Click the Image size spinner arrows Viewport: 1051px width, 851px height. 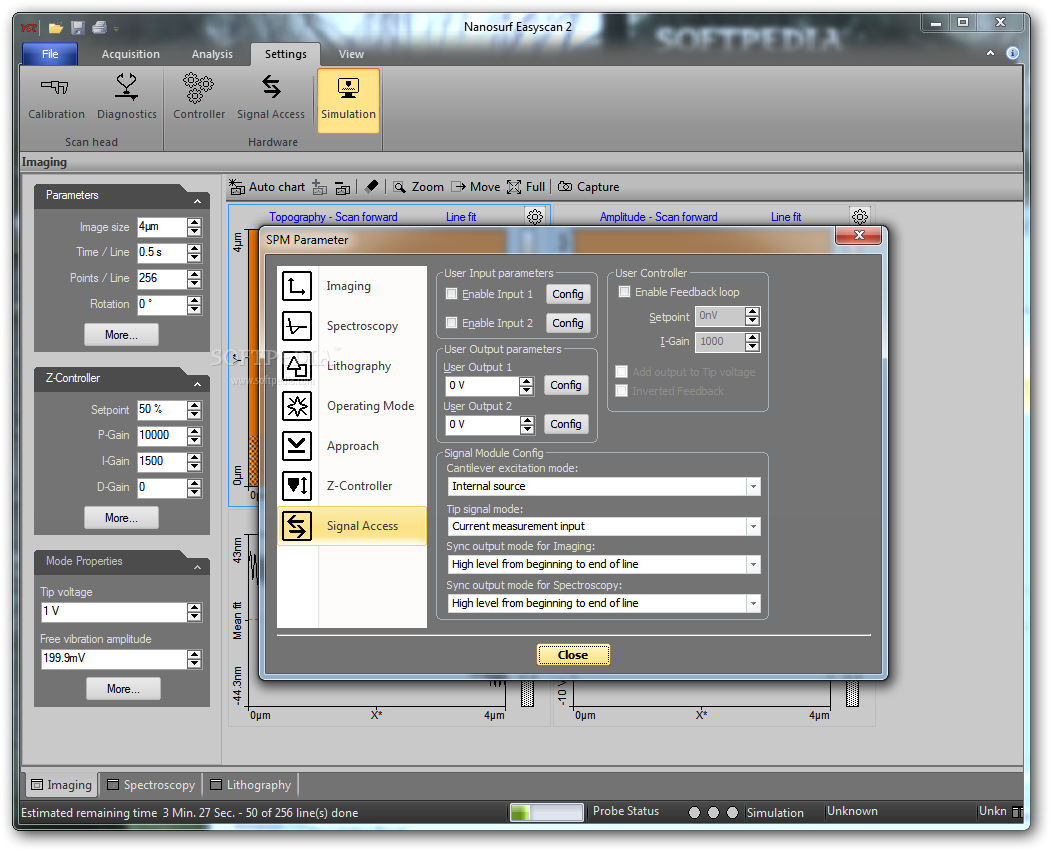[194, 227]
